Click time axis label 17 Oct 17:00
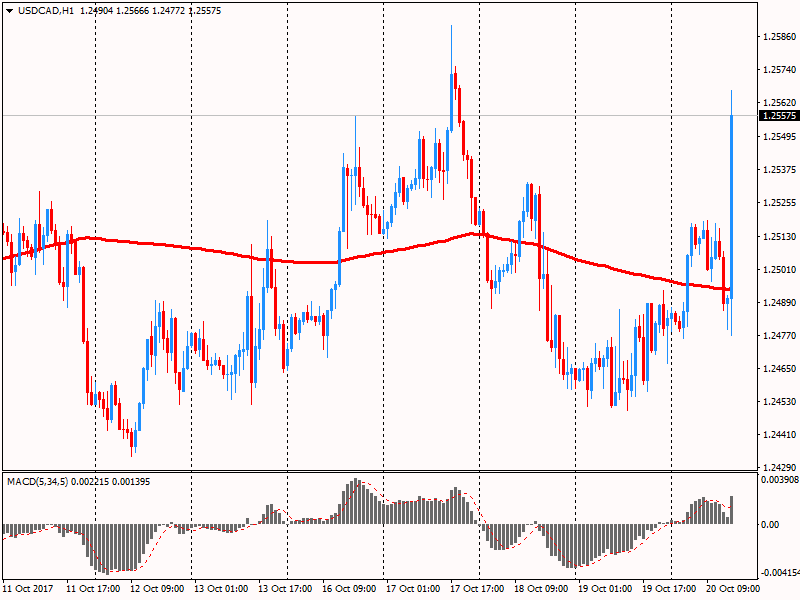Image resolution: width=800 pixels, height=600 pixels. pos(477,589)
